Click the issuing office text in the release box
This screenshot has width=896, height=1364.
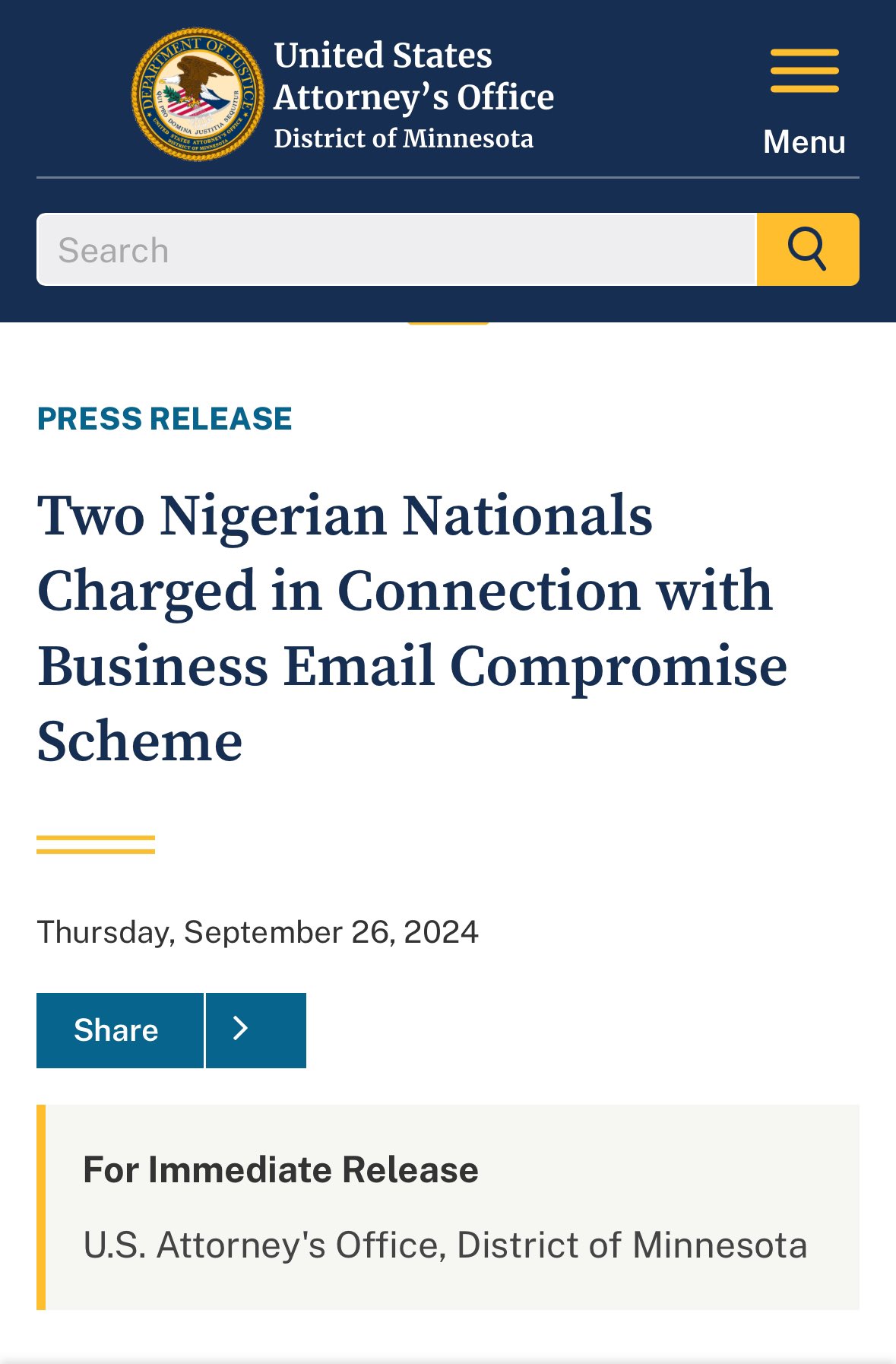pos(445,1245)
